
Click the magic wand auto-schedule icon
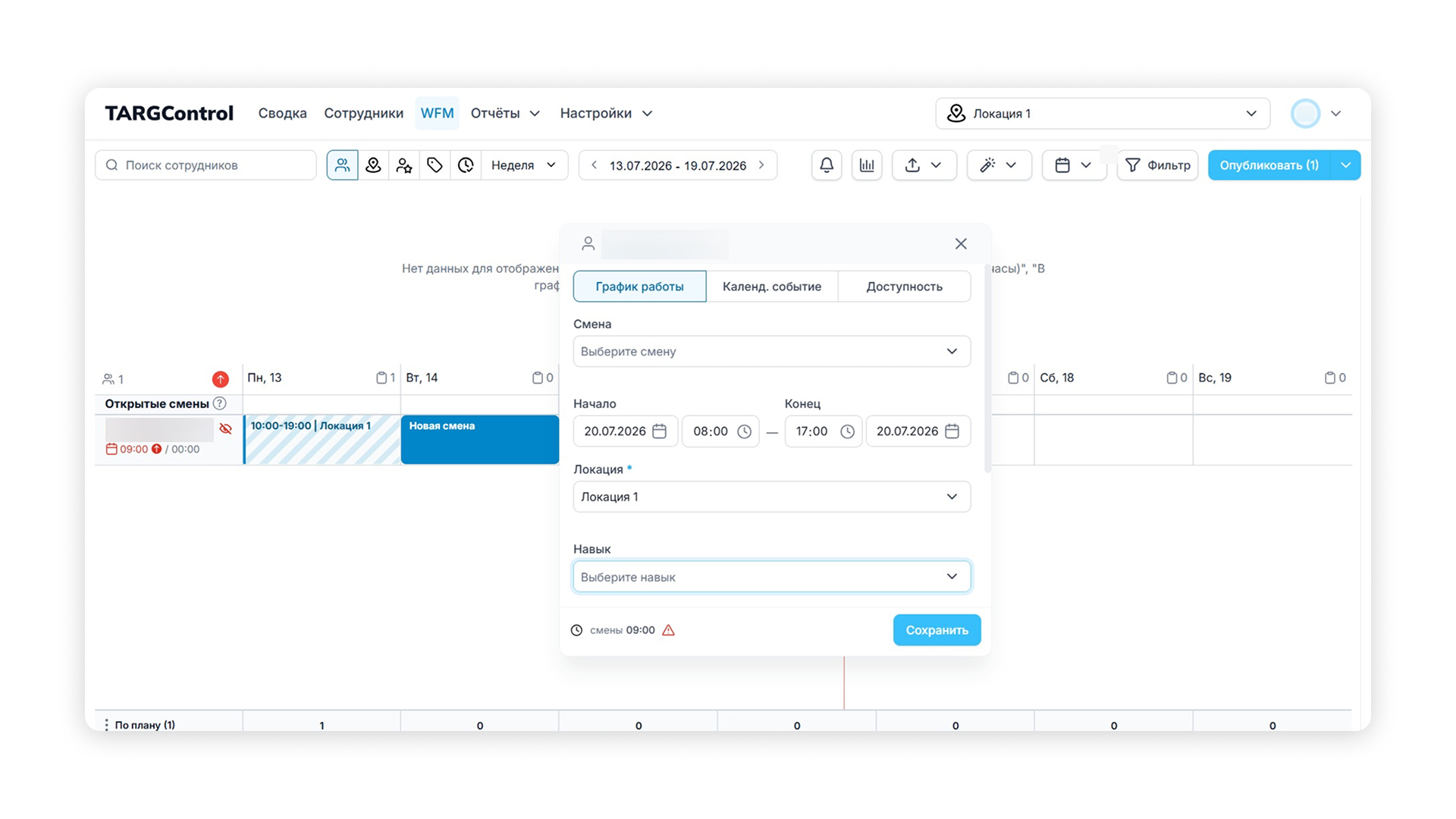tap(987, 165)
